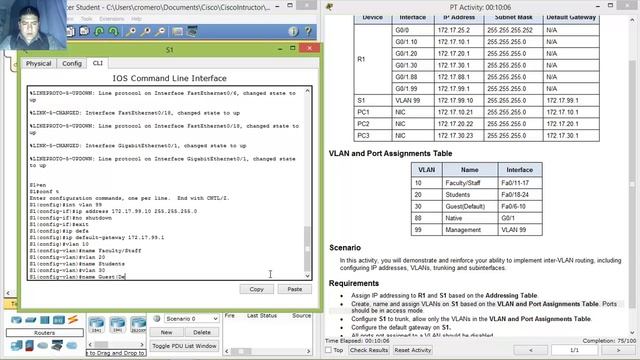This screenshot has height=360, width=640.
Task: Click the Redo green arrow toolbar icon
Action: pyautogui.click(x=113, y=31)
